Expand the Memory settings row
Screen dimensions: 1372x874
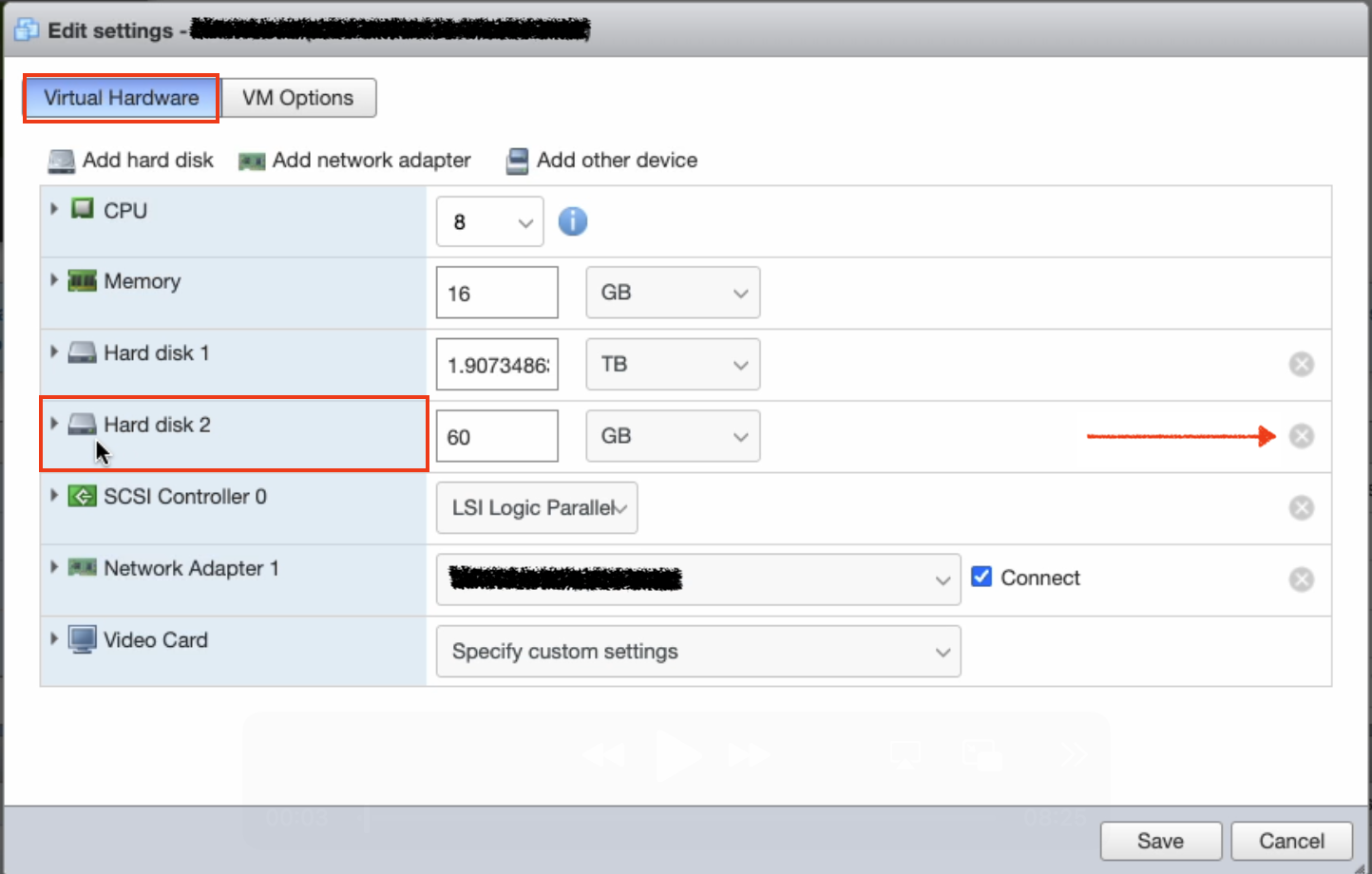pos(54,280)
